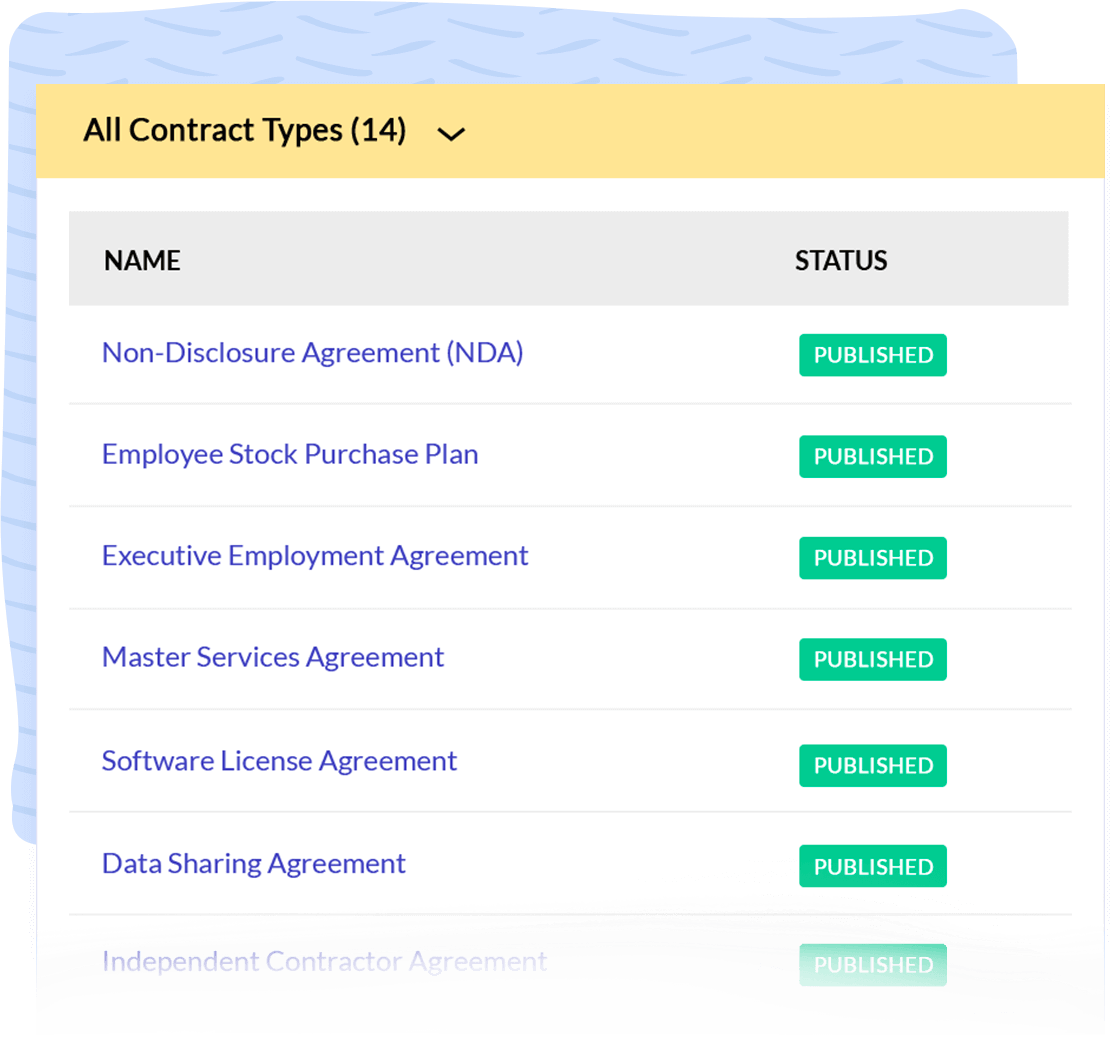
Task: Click the STATUS column header
Action: click(841, 261)
